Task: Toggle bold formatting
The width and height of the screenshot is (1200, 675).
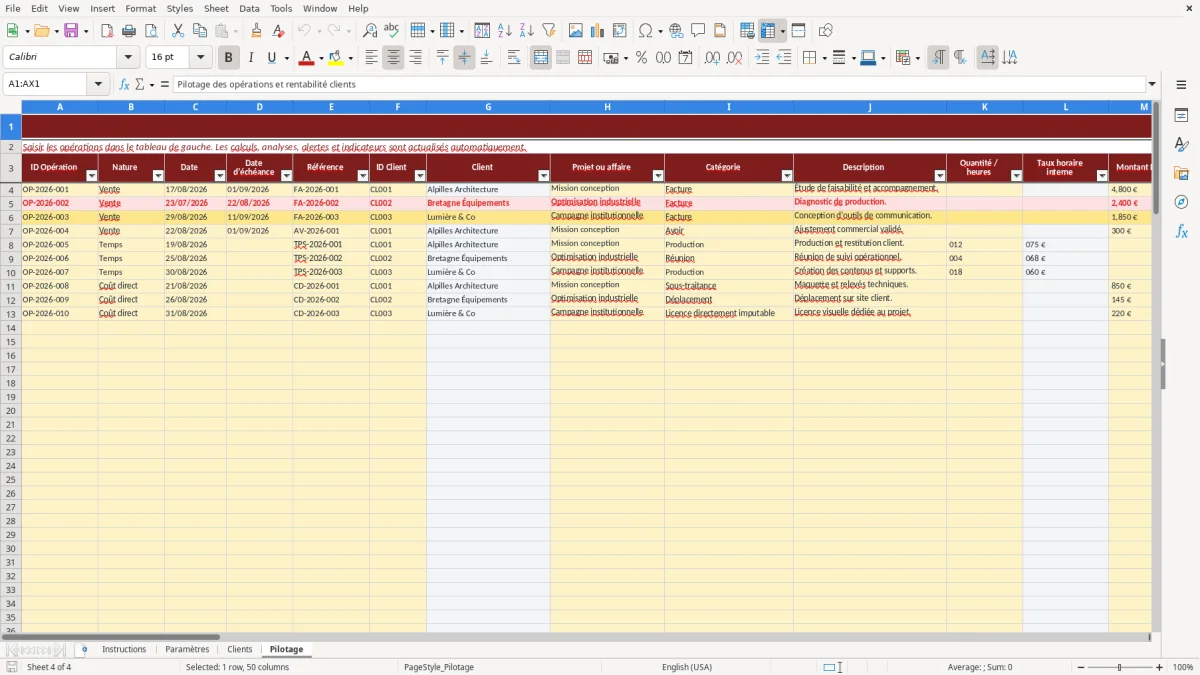Action: click(x=229, y=58)
